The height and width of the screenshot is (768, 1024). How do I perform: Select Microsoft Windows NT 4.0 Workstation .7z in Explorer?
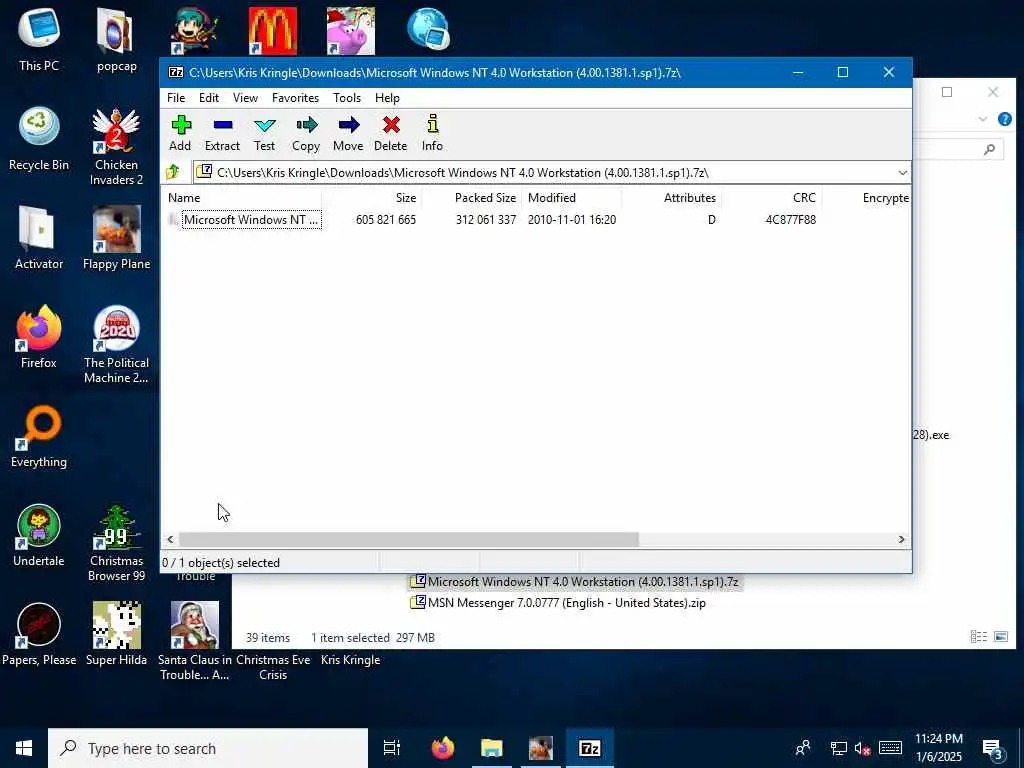point(575,582)
